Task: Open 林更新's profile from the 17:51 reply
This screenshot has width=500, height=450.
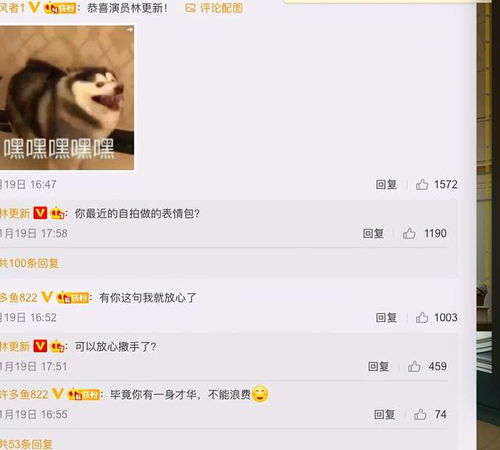Action: (x=15, y=346)
